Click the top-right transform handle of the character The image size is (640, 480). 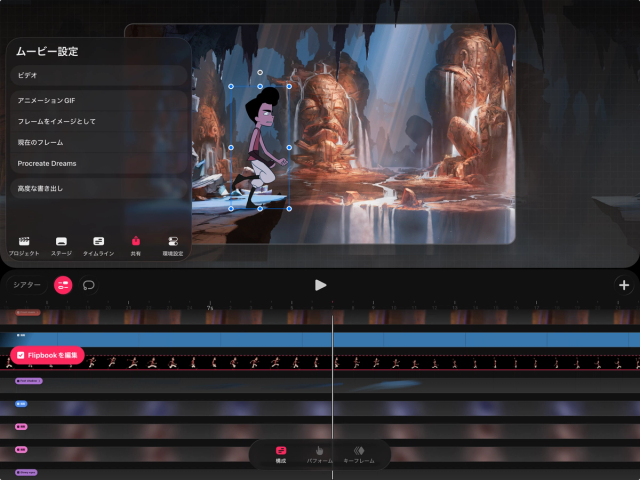click(289, 87)
